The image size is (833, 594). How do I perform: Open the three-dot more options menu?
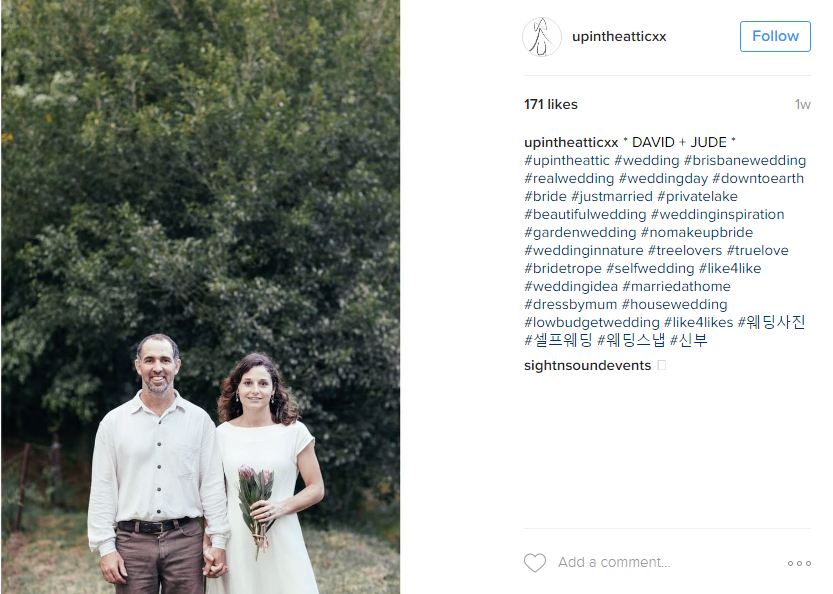(x=799, y=563)
